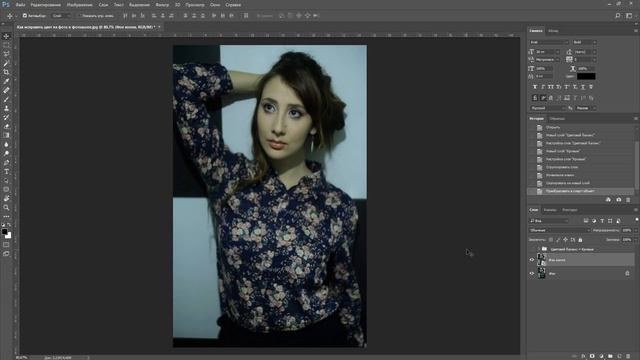Toggle the Автовыбор checkbox
The height and width of the screenshot is (360, 640).
(25, 16)
